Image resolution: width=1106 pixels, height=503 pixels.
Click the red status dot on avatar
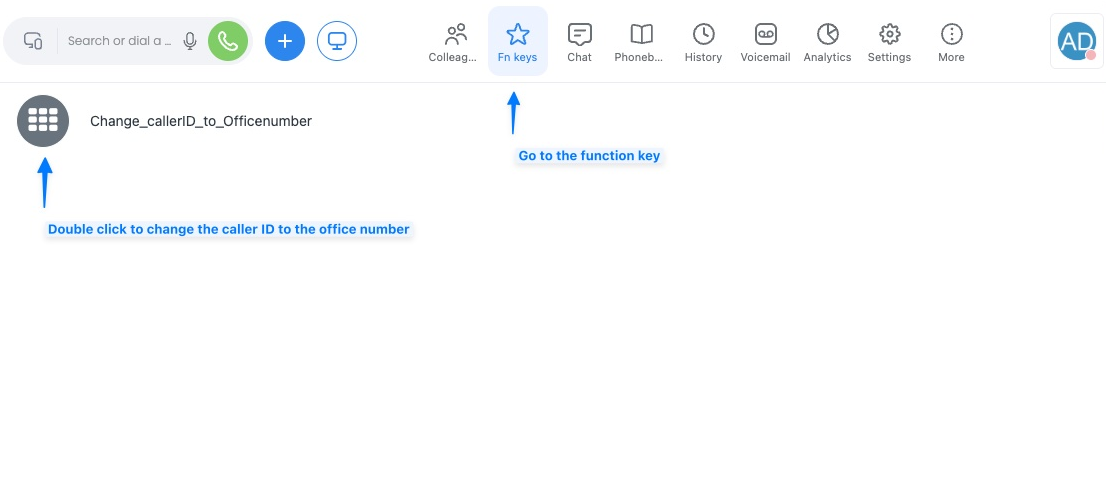pyautogui.click(x=1091, y=55)
